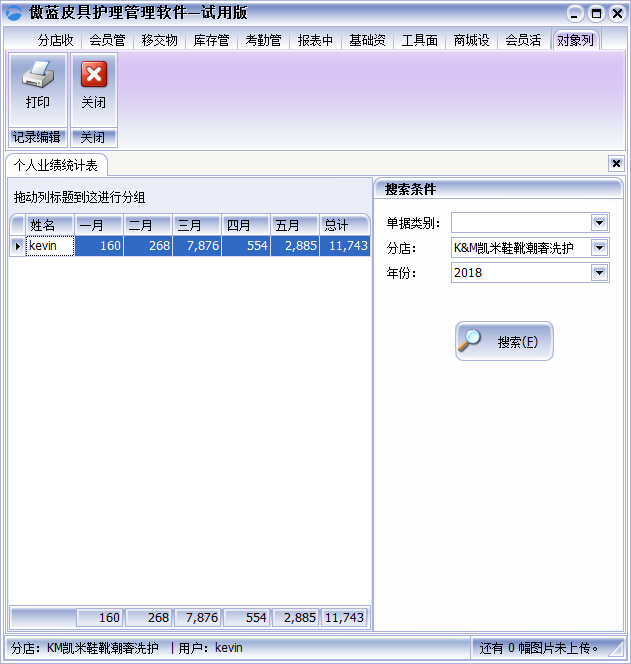Click the app logo in title bar
This screenshot has height=664, width=631.
(14, 13)
